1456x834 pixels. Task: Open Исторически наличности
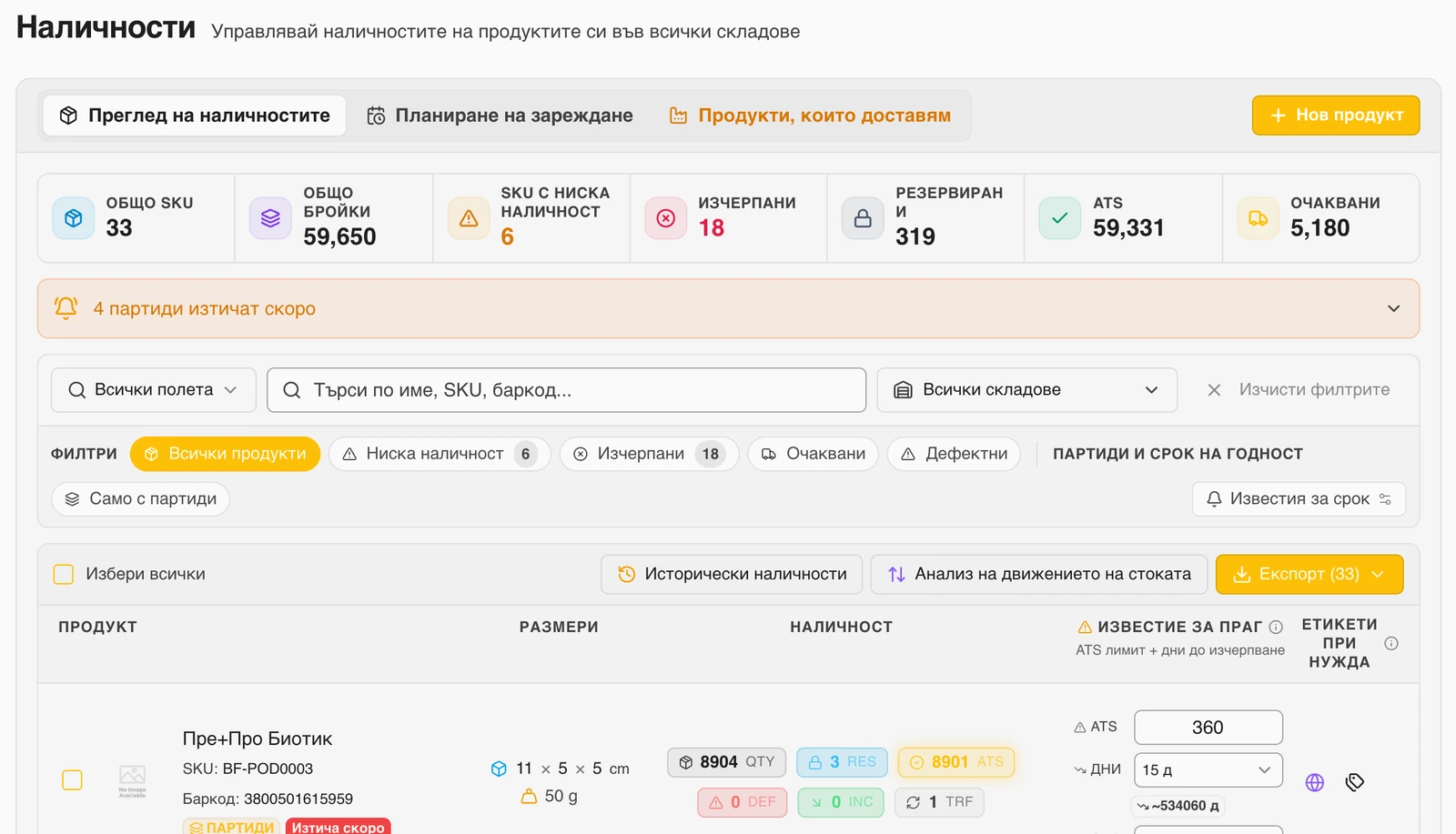732,574
